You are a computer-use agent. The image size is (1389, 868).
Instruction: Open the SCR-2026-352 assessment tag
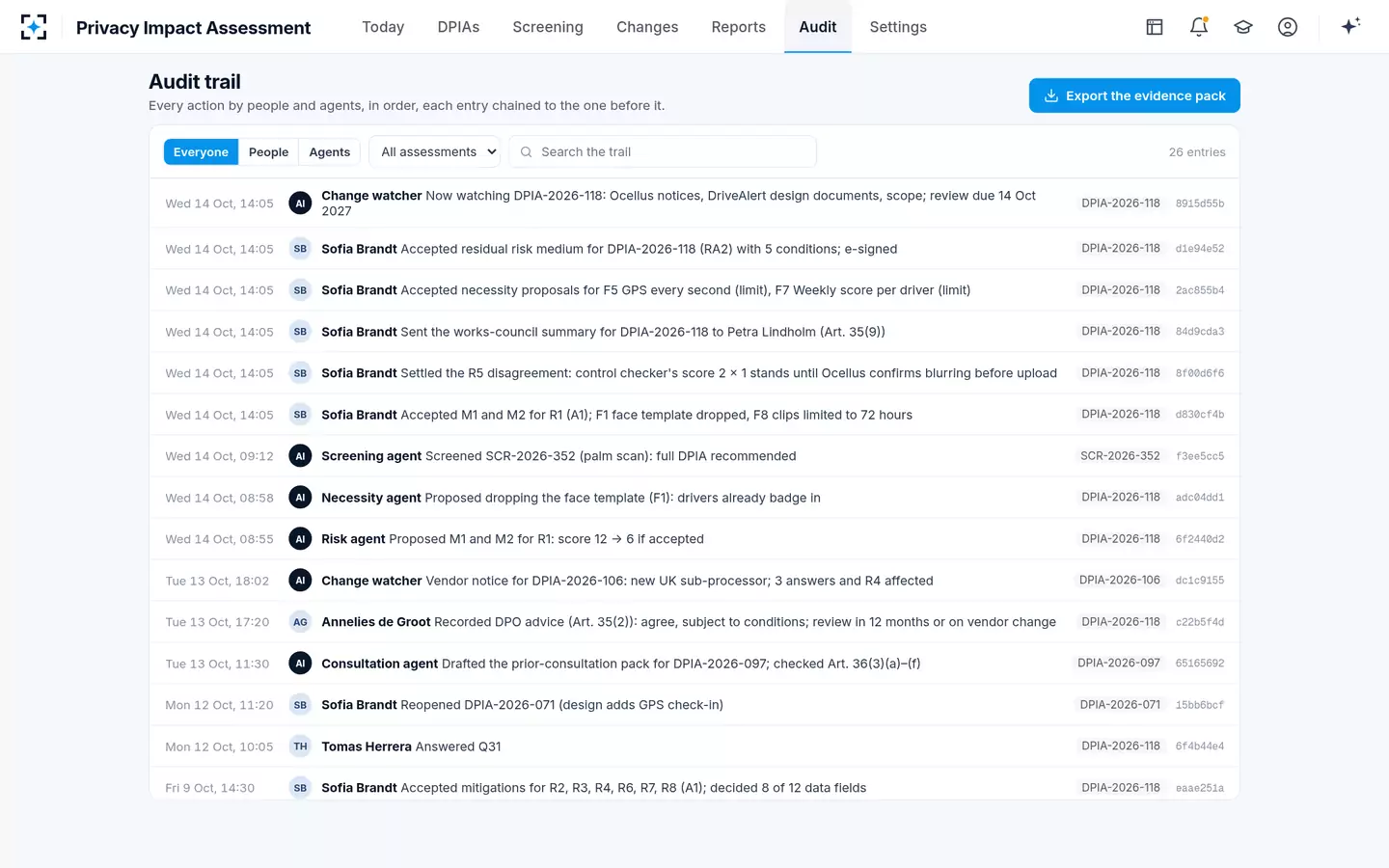click(x=1120, y=456)
